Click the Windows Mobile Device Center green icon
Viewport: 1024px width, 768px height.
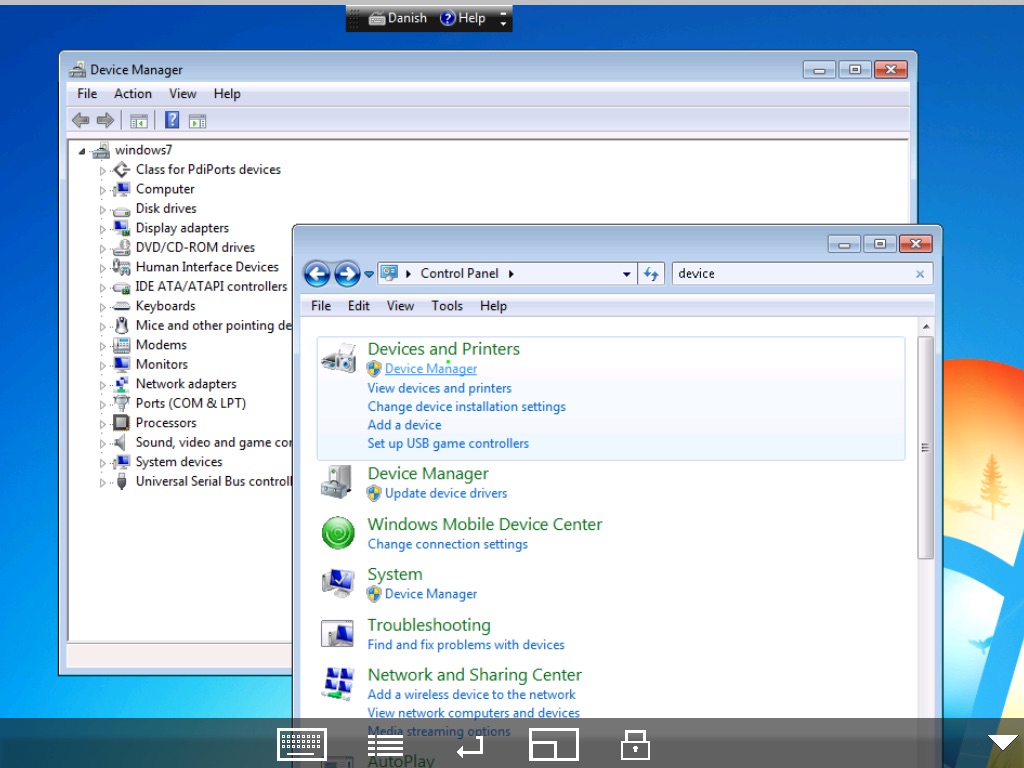(x=338, y=532)
